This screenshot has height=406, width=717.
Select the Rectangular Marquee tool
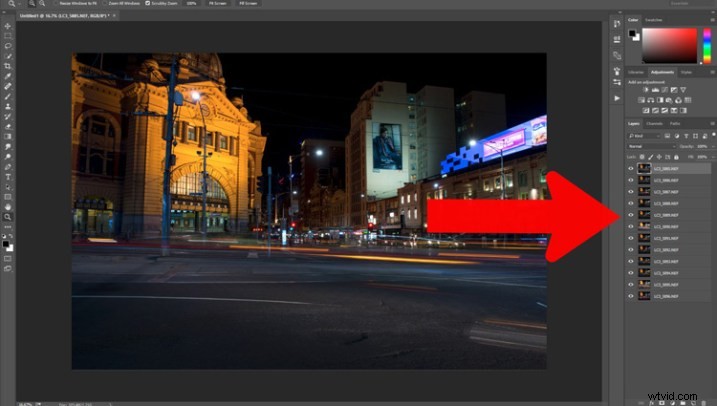tap(8, 36)
